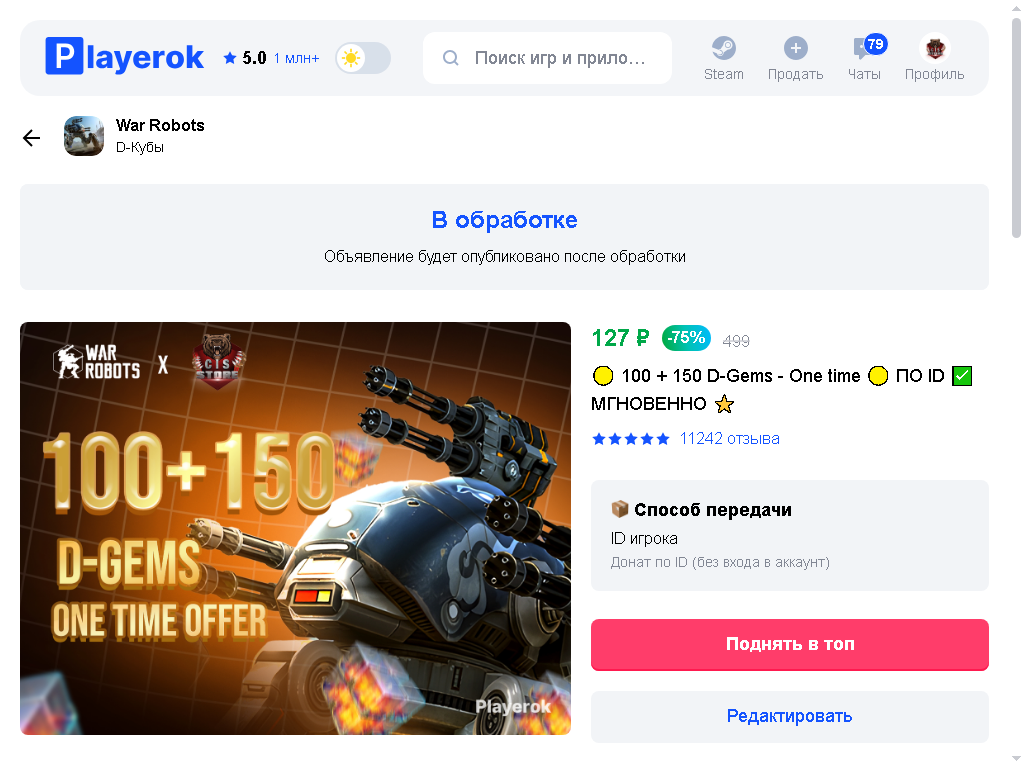Image resolution: width=1024 pixels, height=768 pixels.
Task: Click the Способ передачи info panel
Action: click(x=790, y=536)
